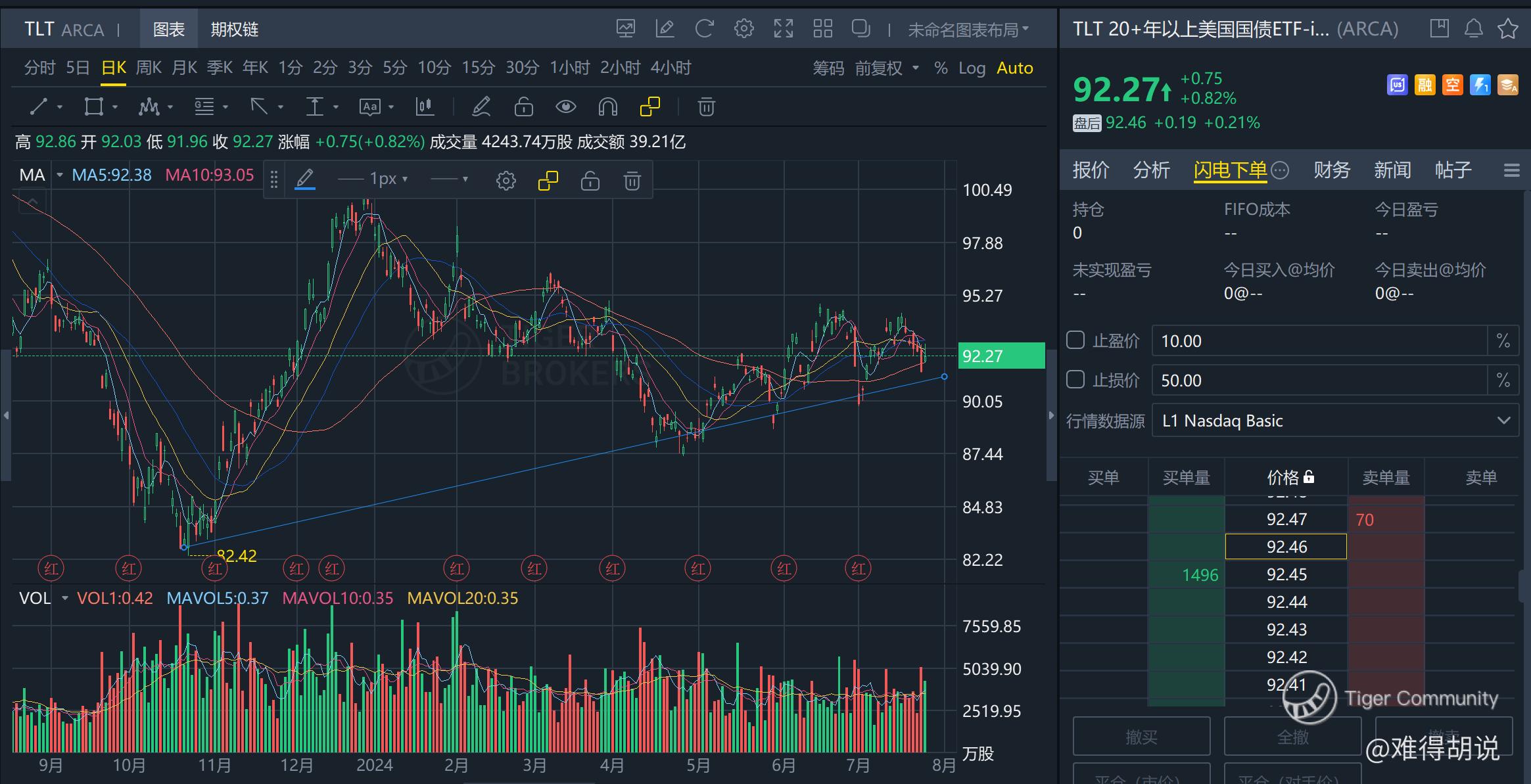The image size is (1531, 784).
Task: Enter fullscreen chart mode icon
Action: 783,29
